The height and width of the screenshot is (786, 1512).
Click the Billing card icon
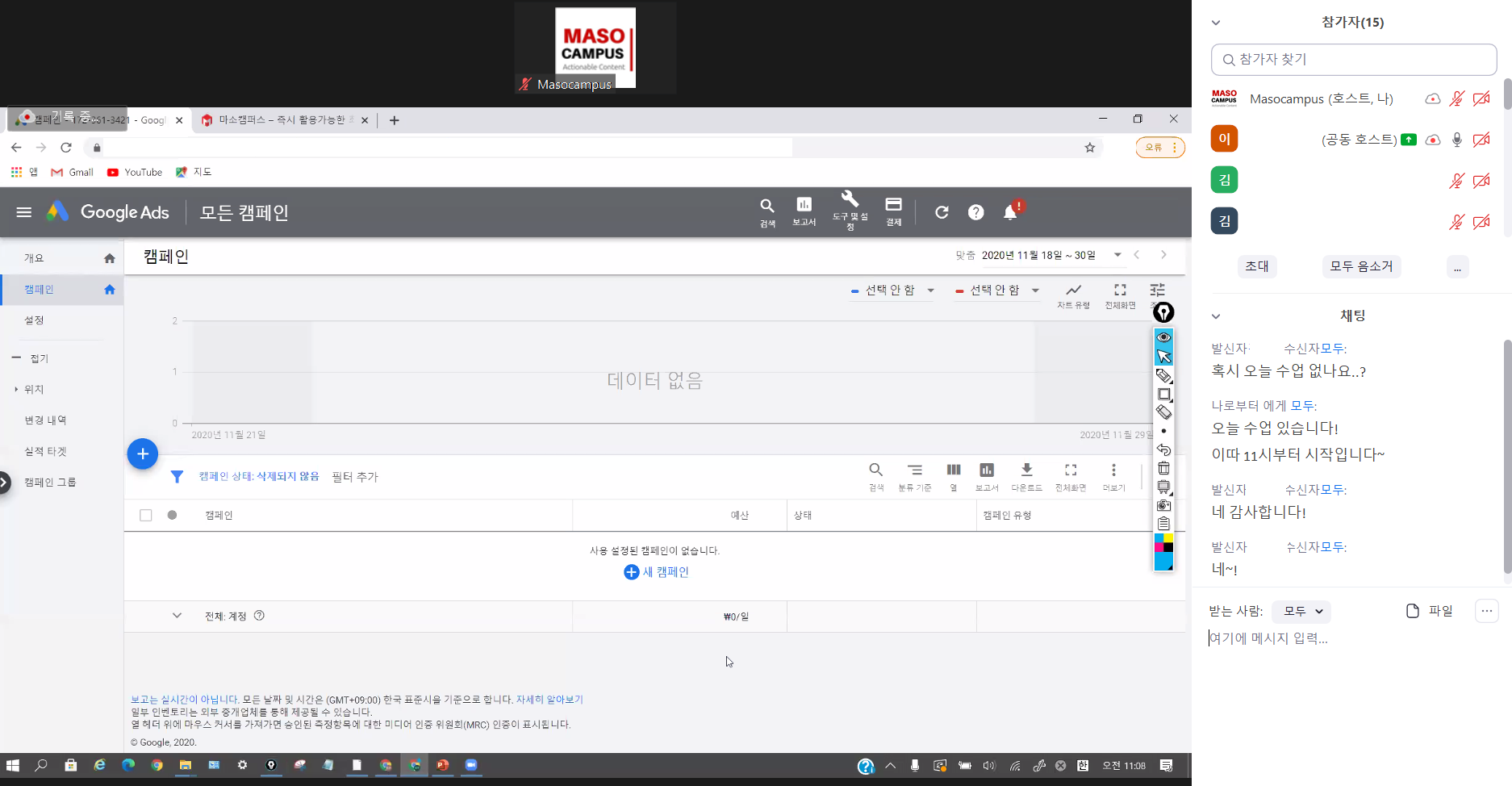coord(893,206)
